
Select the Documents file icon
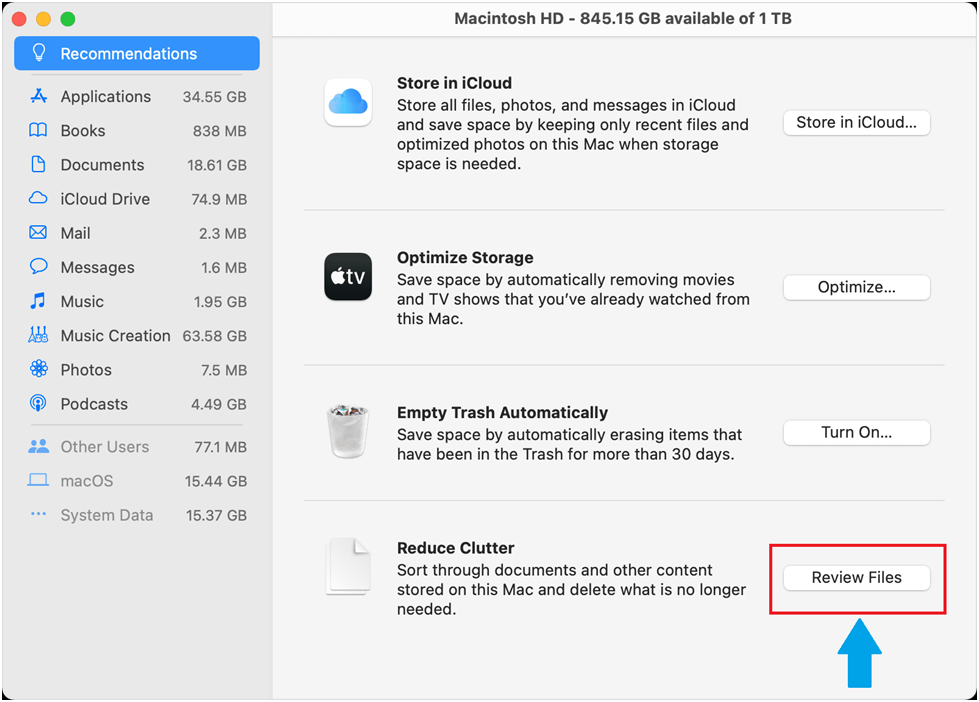[x=38, y=164]
